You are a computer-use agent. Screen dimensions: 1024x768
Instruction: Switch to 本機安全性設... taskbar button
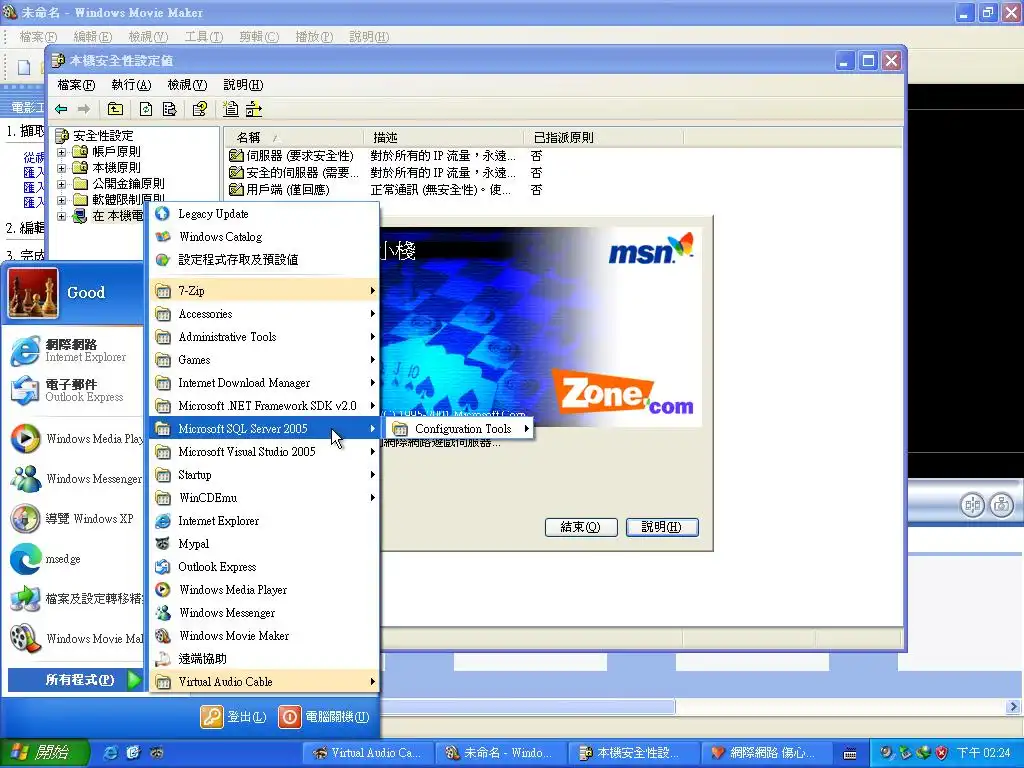point(633,752)
